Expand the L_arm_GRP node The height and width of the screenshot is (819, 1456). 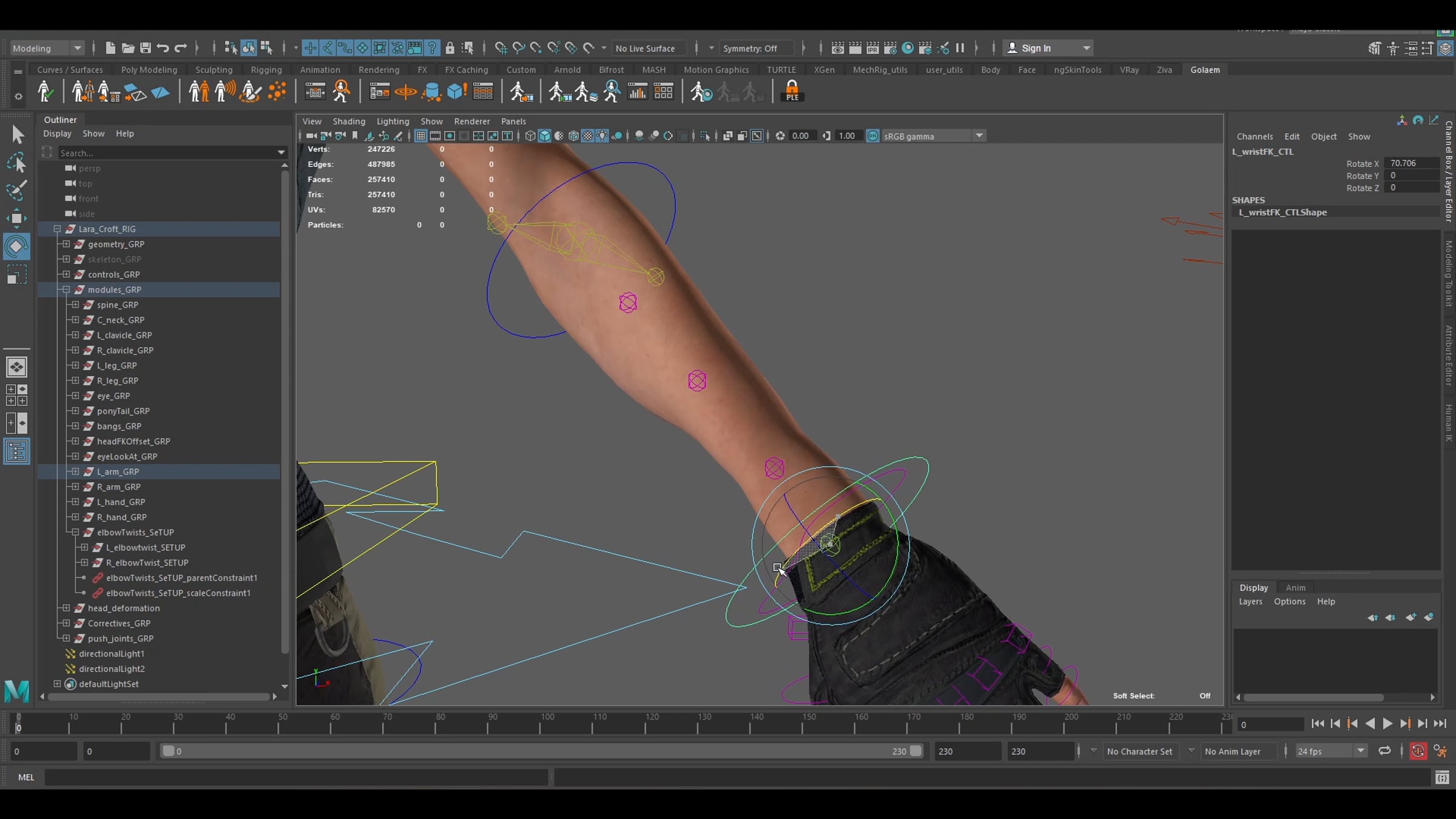(x=75, y=471)
